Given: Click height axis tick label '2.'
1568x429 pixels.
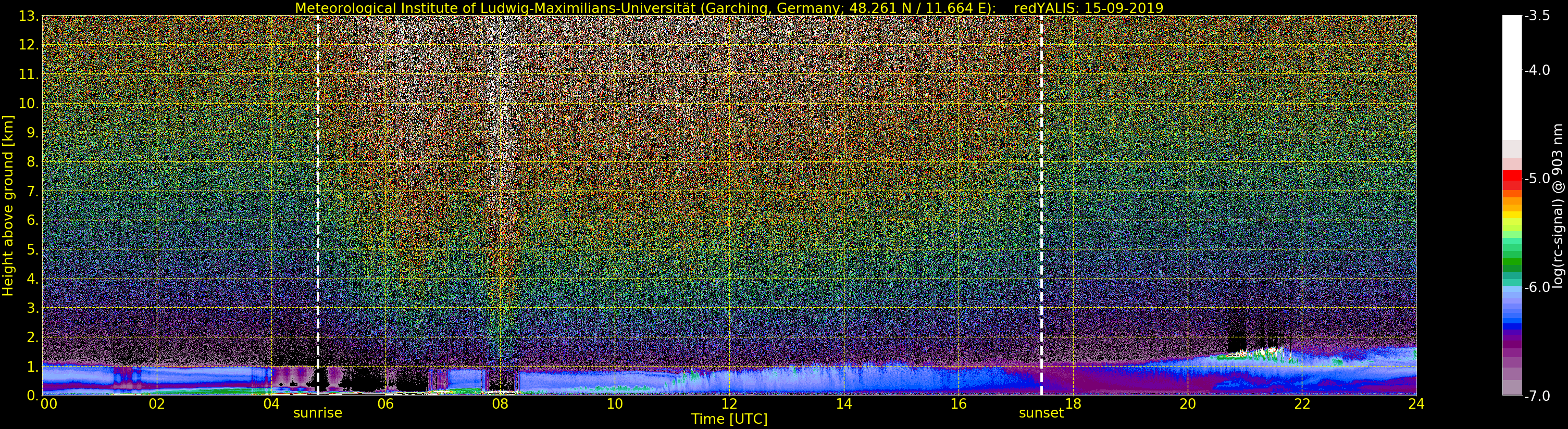Looking at the screenshot, I should pos(32,337).
